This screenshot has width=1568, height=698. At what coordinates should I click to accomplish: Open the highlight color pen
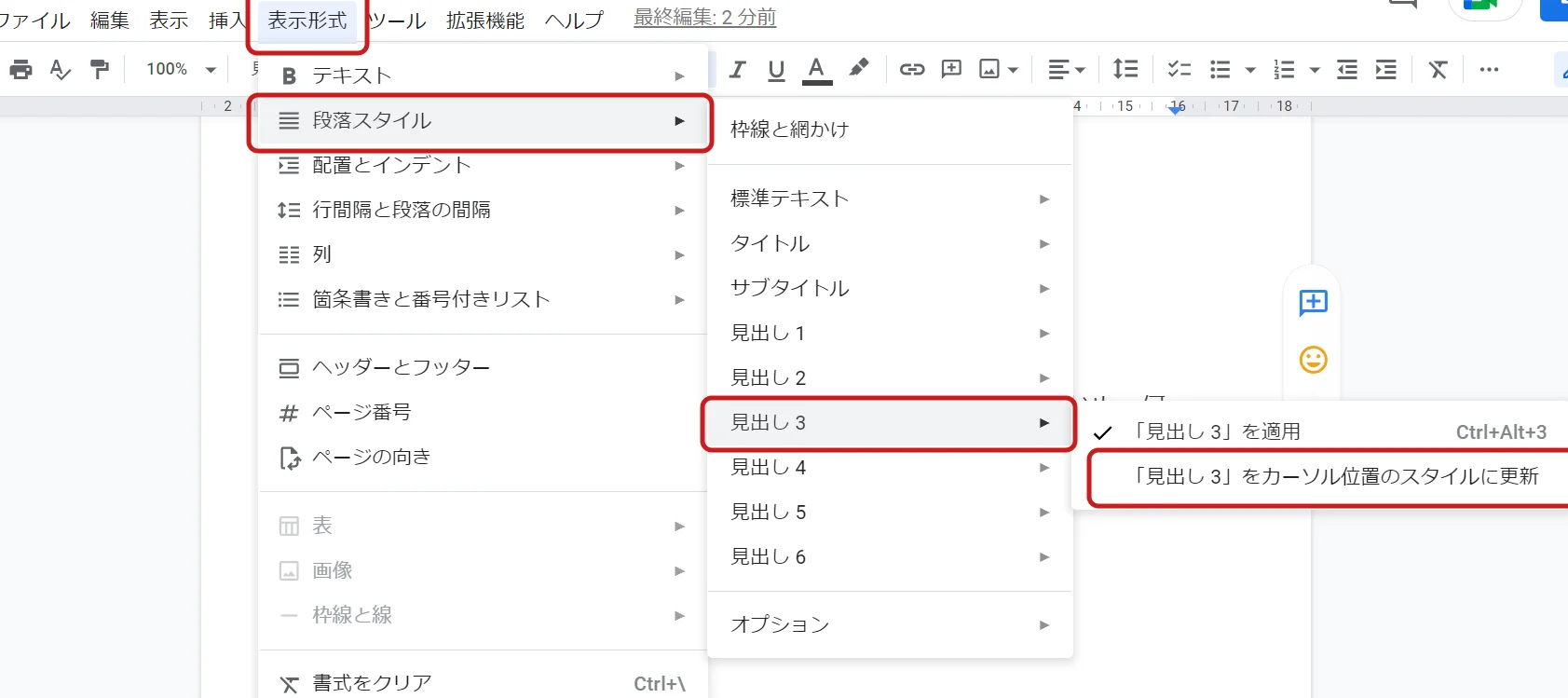click(x=858, y=68)
